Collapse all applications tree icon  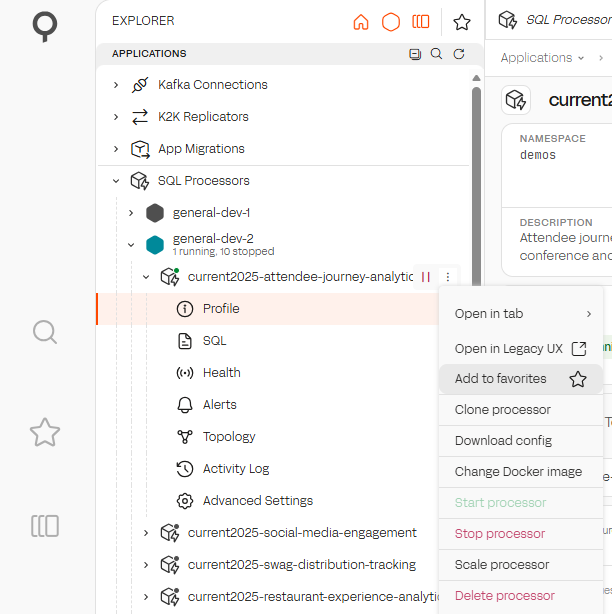[x=415, y=54]
